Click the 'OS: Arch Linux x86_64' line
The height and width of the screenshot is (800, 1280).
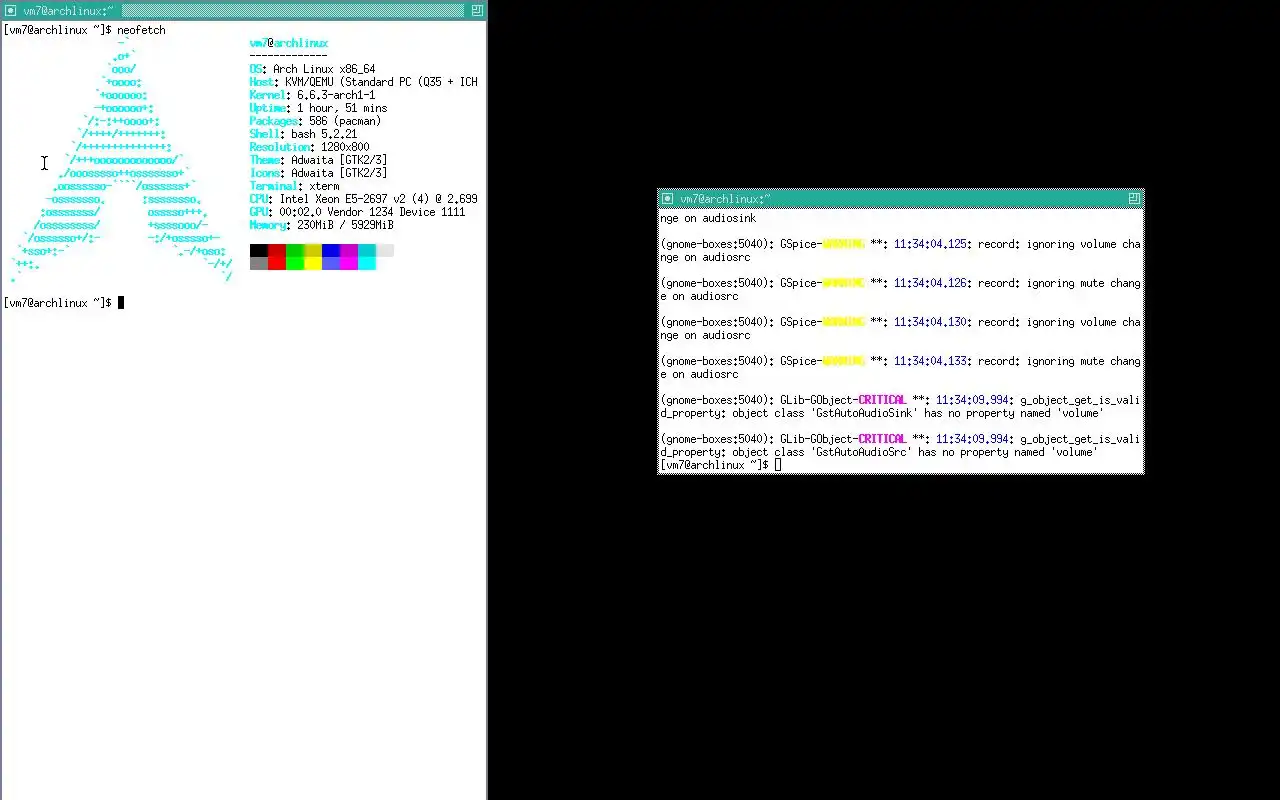coord(312,69)
